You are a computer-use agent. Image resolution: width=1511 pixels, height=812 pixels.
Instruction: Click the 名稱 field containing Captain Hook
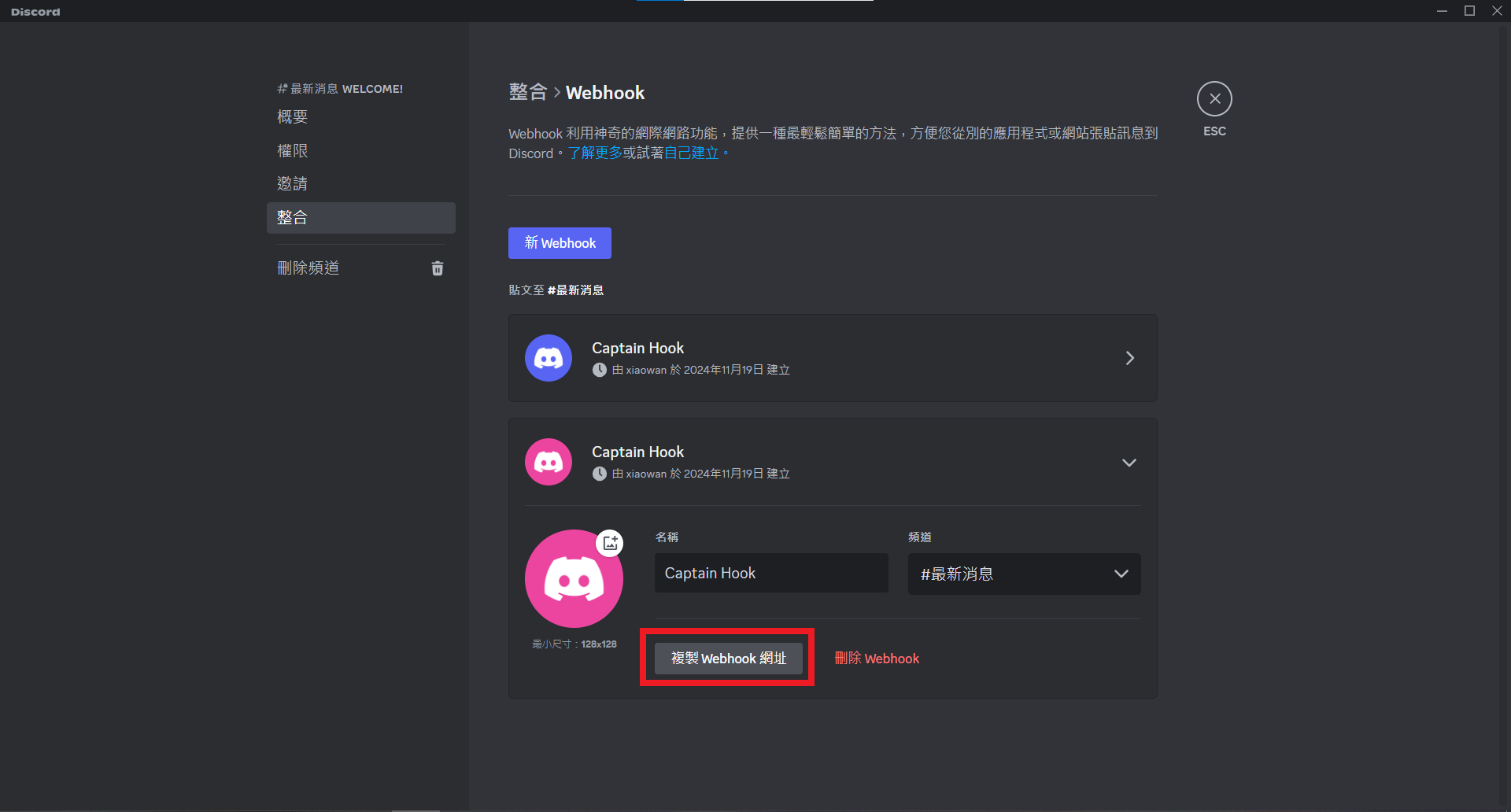coord(771,573)
